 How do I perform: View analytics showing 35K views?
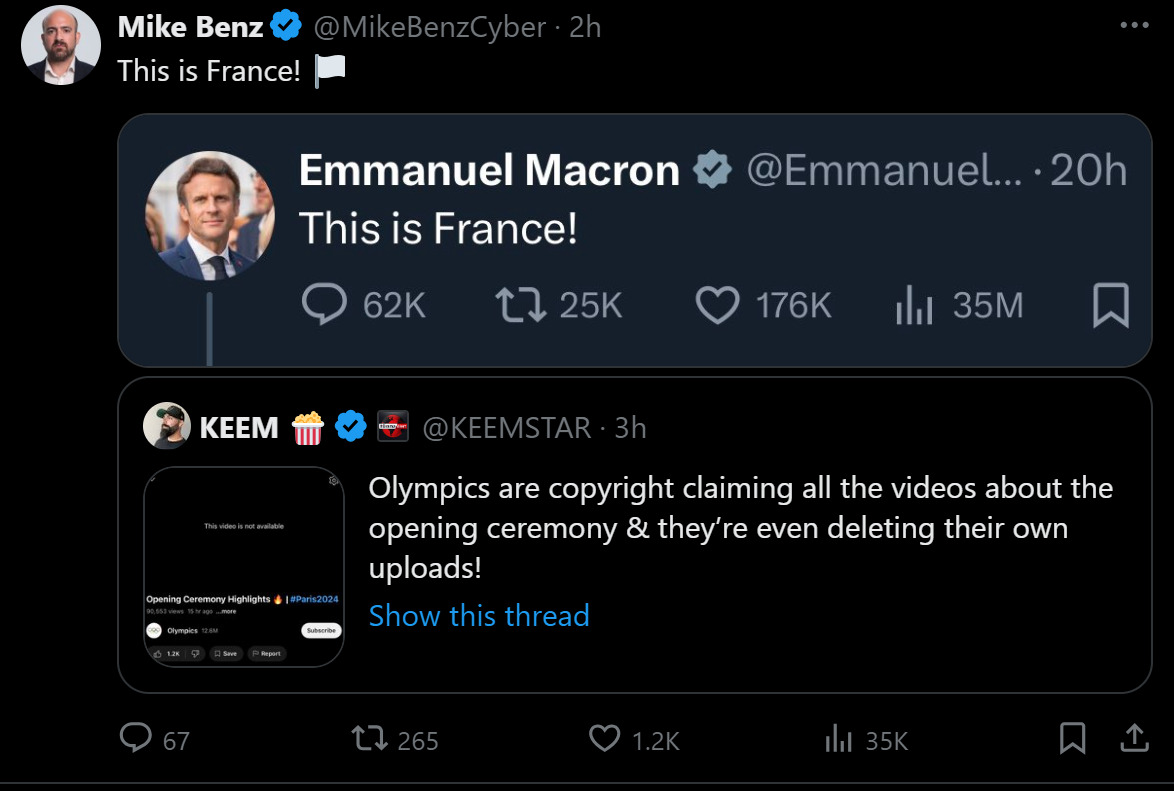836,740
